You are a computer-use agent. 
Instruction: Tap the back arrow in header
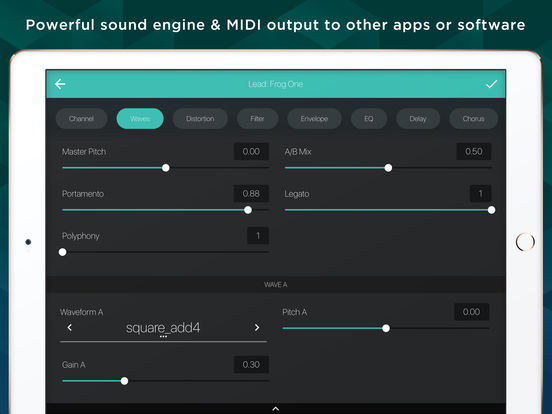tap(60, 84)
